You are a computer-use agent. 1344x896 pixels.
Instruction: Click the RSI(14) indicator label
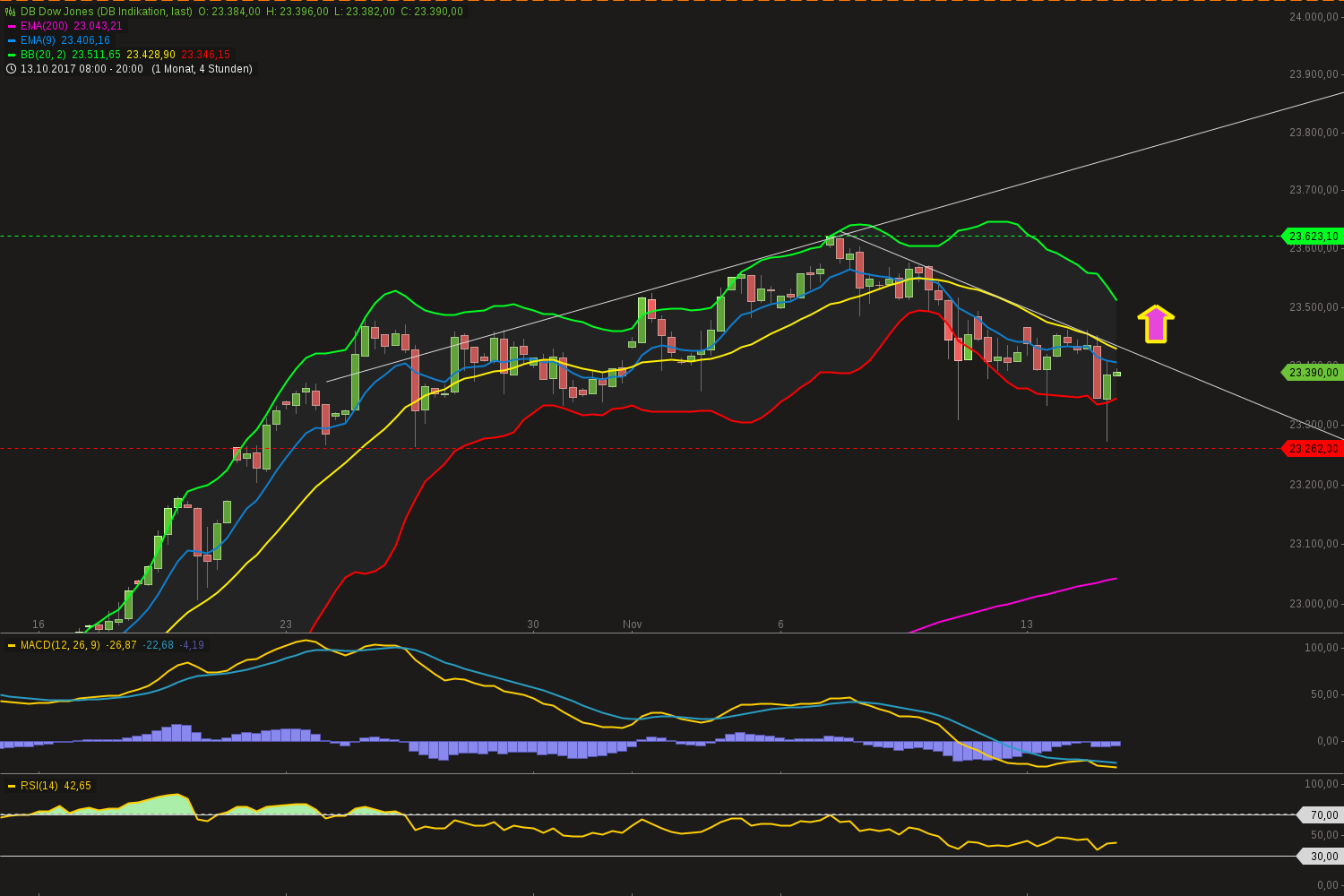[39, 786]
